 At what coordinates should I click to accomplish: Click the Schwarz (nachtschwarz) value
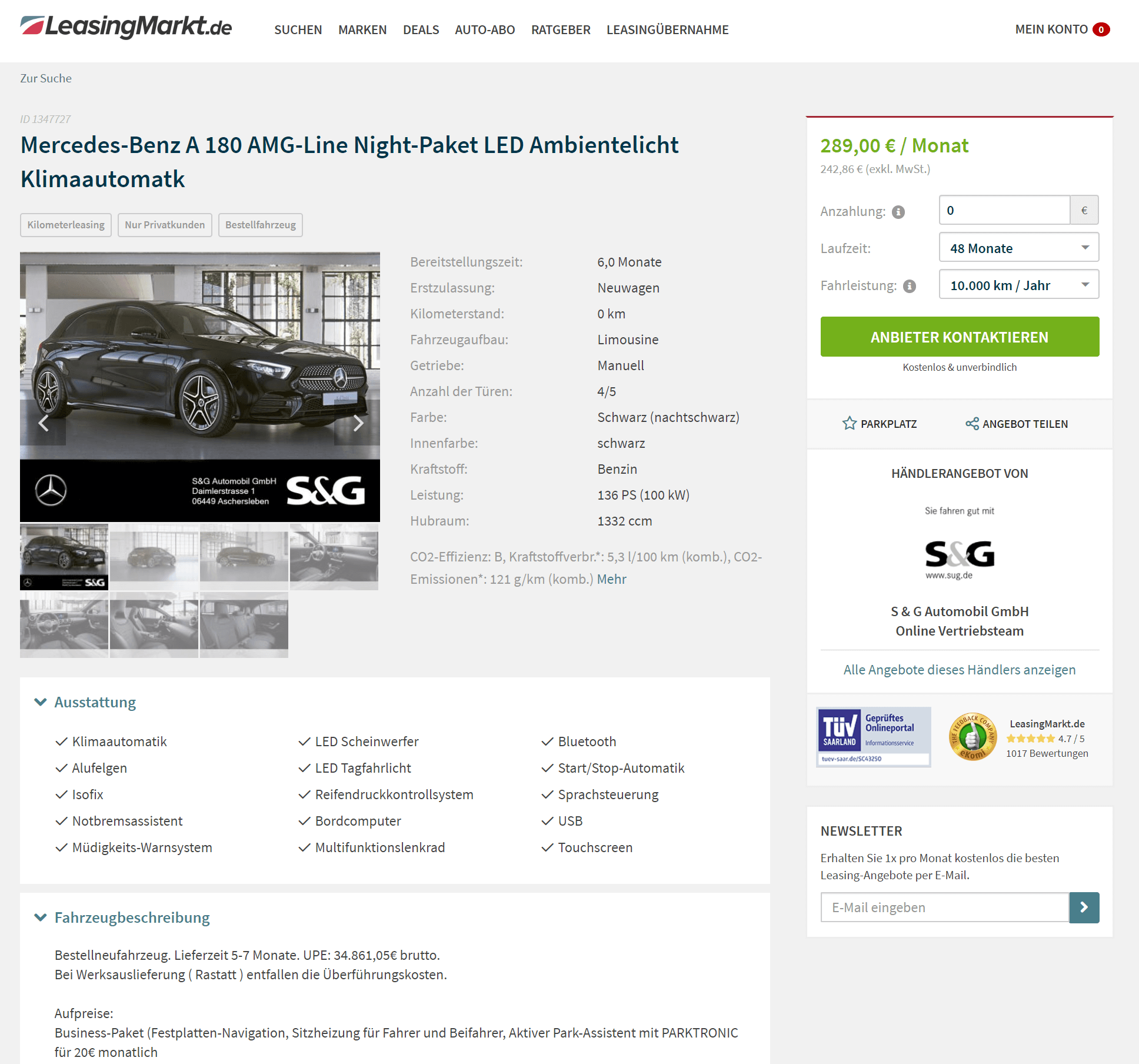668,417
